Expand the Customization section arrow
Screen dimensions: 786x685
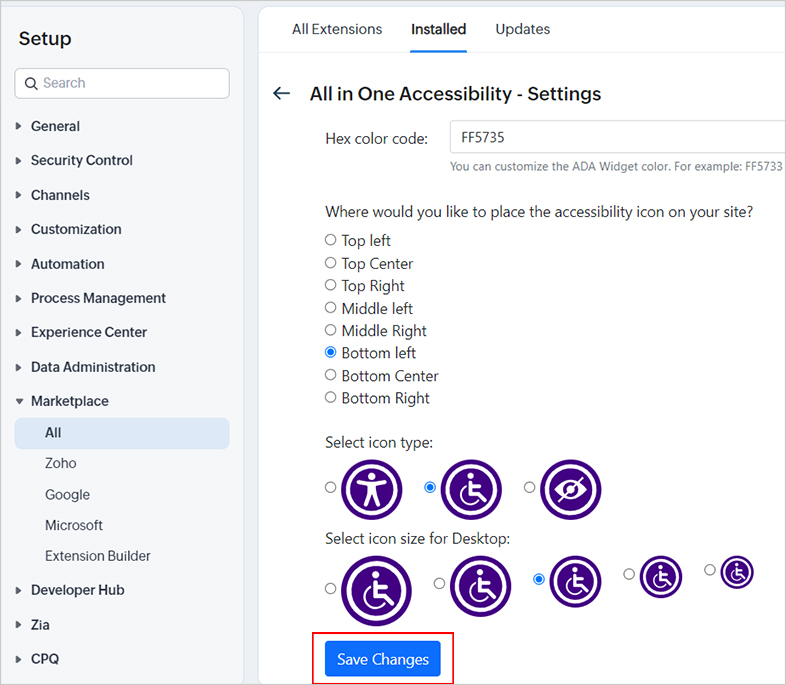(x=19, y=230)
